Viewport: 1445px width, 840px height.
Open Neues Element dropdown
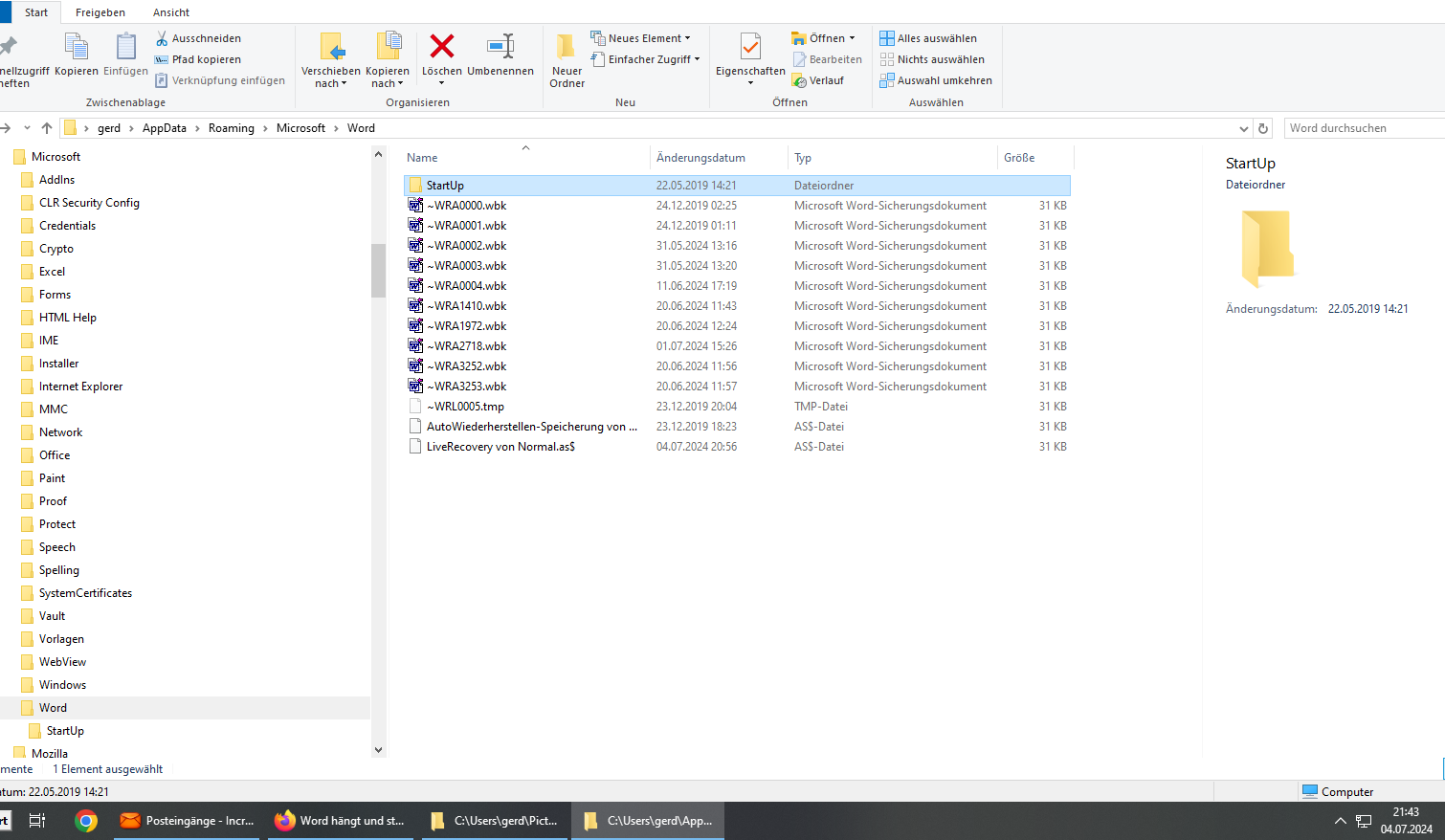pyautogui.click(x=640, y=38)
